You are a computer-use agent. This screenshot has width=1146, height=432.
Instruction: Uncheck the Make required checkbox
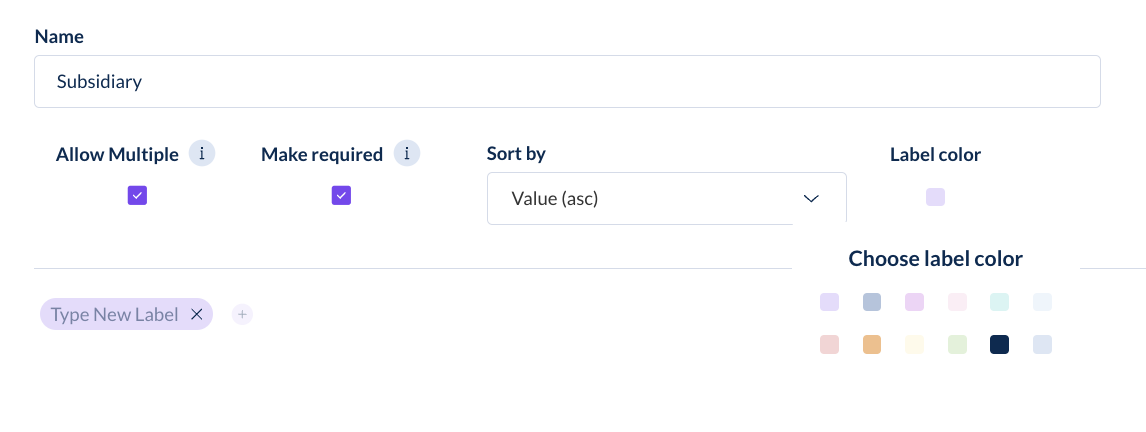(x=341, y=195)
